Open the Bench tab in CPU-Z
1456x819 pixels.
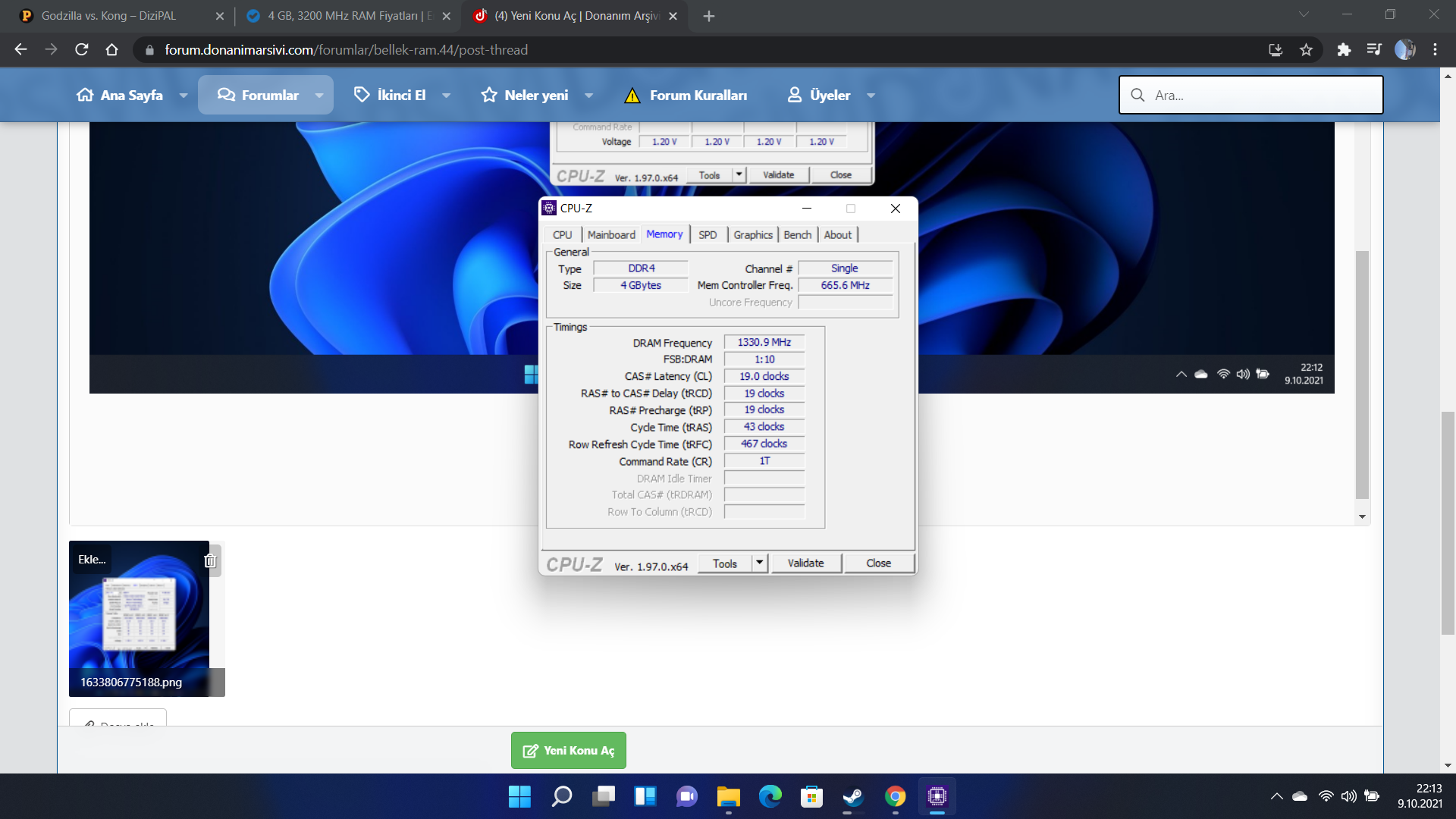point(797,235)
